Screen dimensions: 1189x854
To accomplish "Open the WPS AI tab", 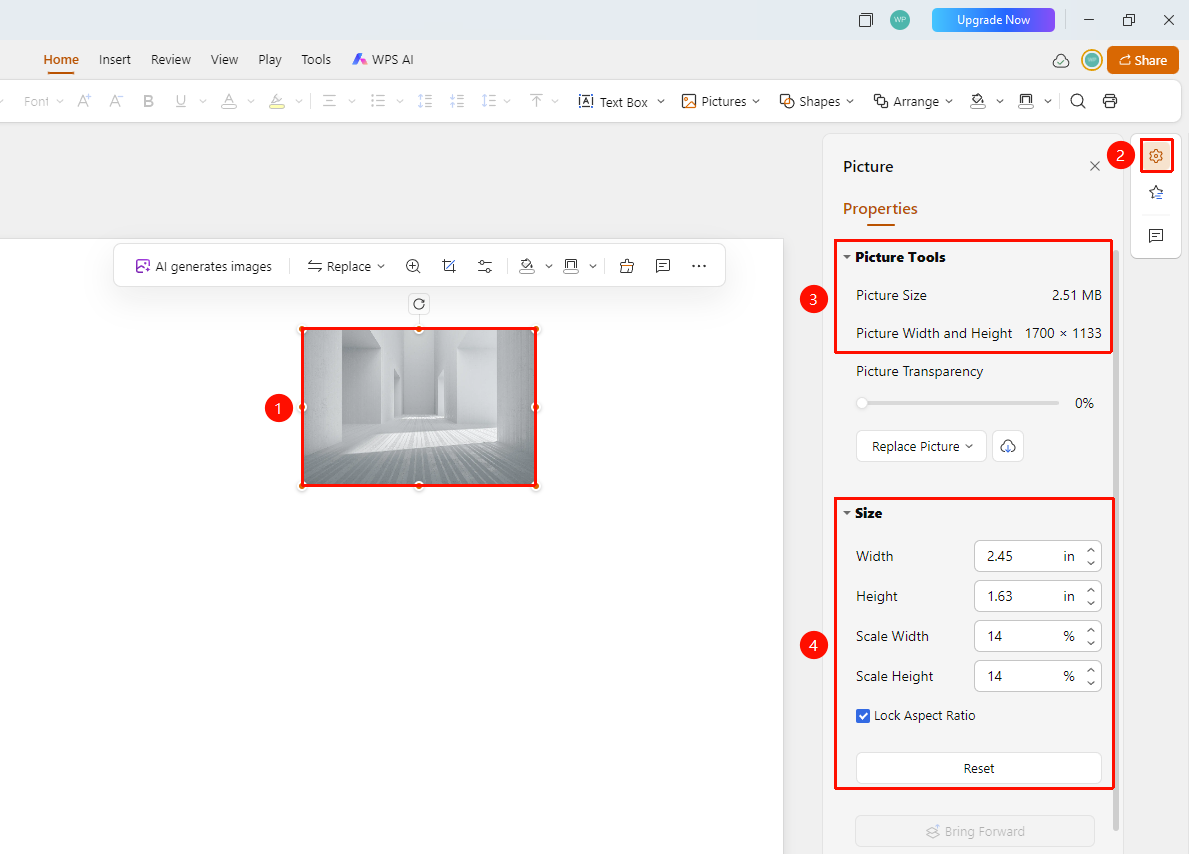I will 383,59.
